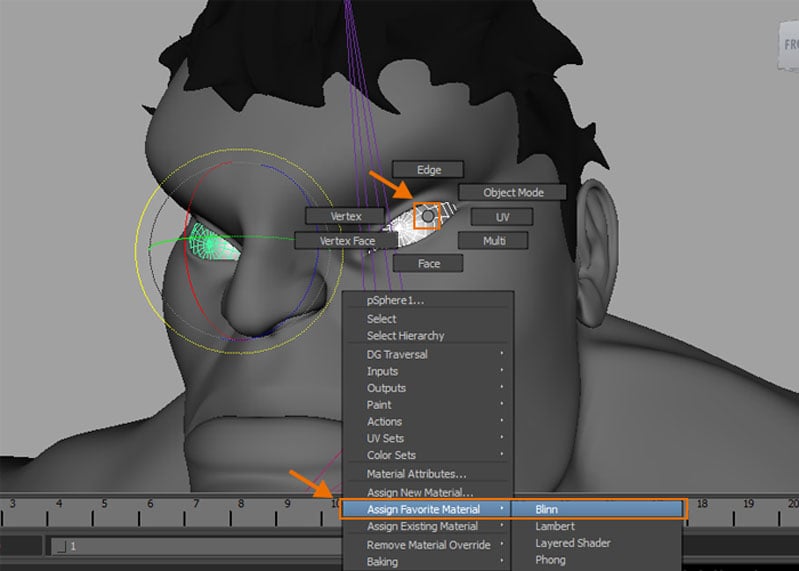This screenshot has width=799, height=571.
Task: Select Face component mode
Action: (x=428, y=263)
